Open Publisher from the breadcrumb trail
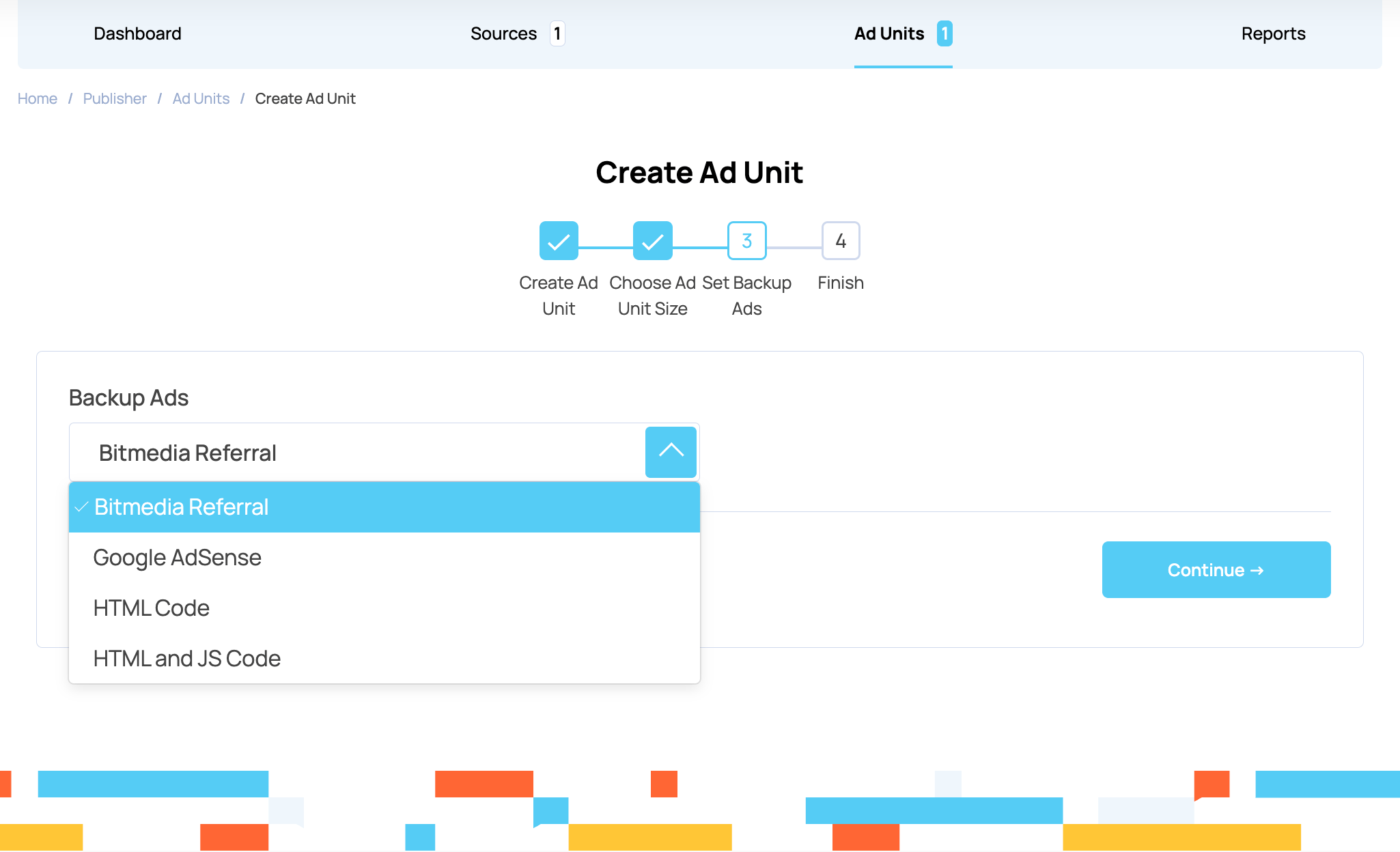1400x852 pixels. (114, 98)
